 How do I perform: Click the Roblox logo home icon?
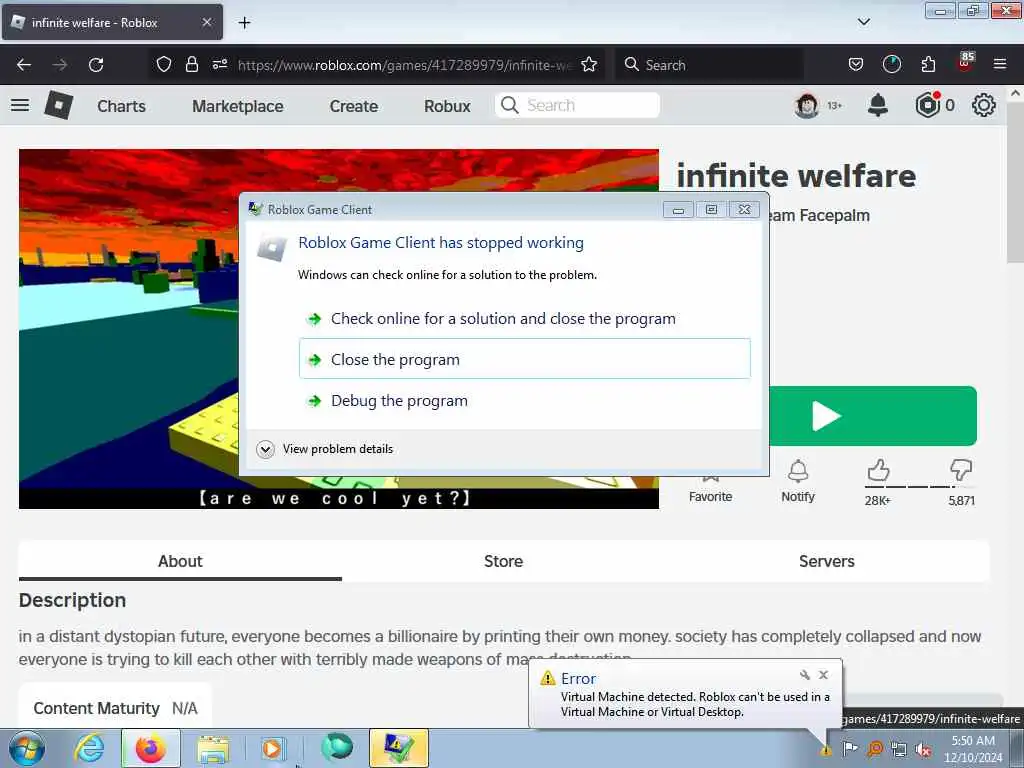tap(59, 105)
